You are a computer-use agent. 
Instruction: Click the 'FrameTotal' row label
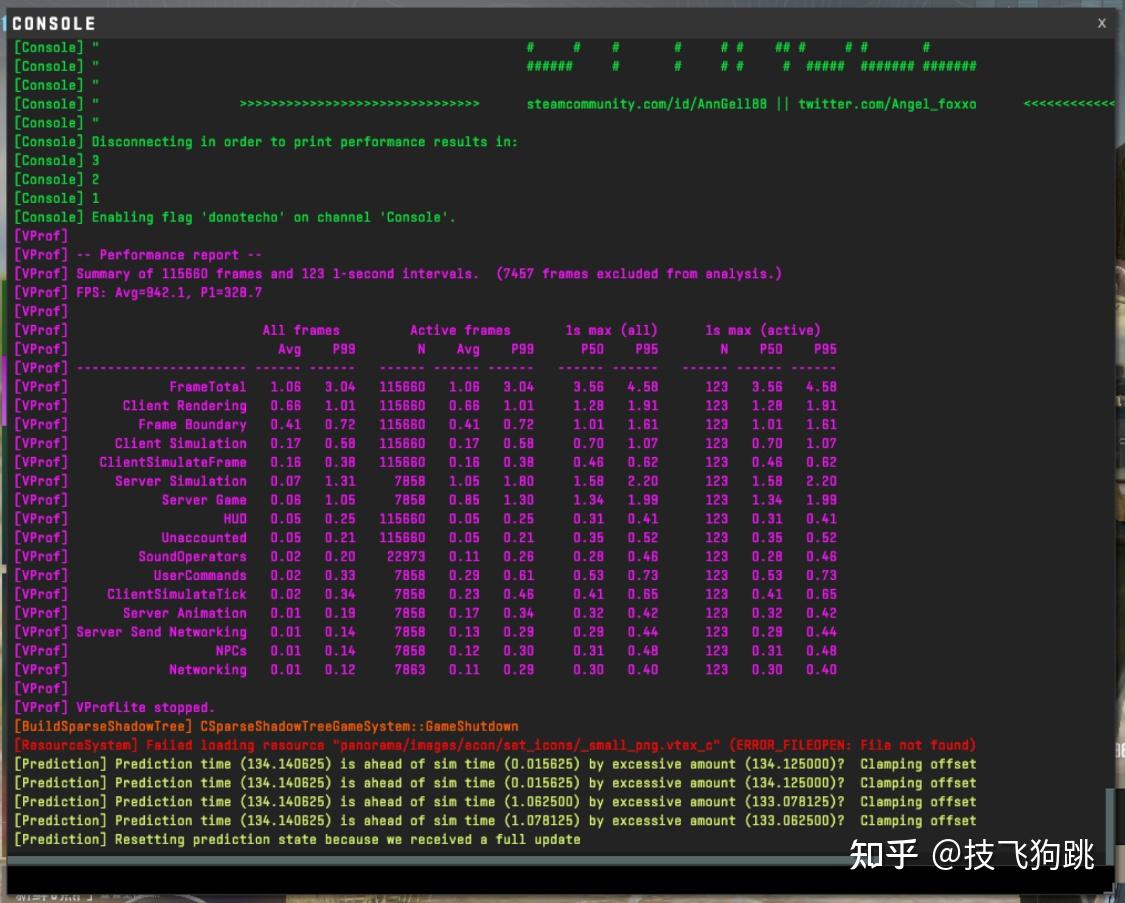point(207,387)
